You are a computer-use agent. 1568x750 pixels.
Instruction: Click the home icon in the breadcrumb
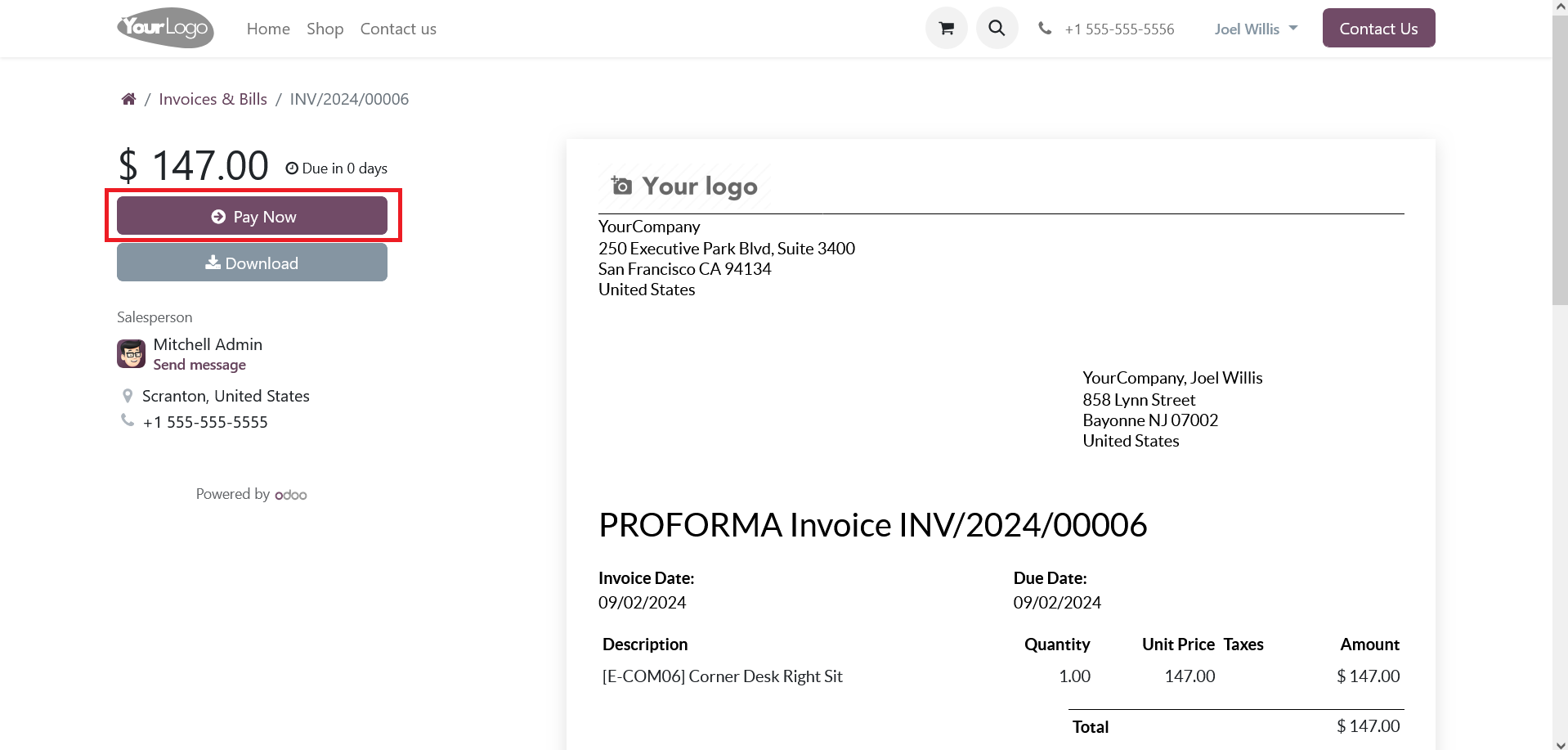click(128, 98)
